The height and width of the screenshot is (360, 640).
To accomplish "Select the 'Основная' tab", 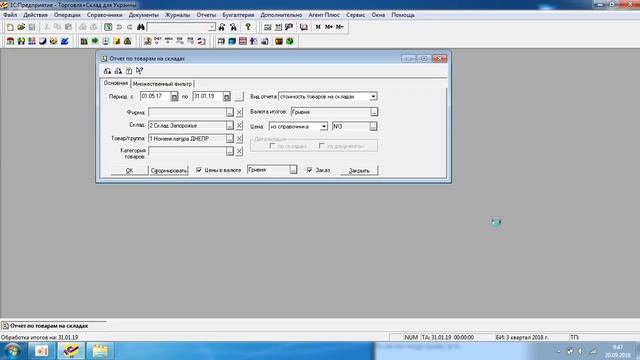I will click(116, 83).
